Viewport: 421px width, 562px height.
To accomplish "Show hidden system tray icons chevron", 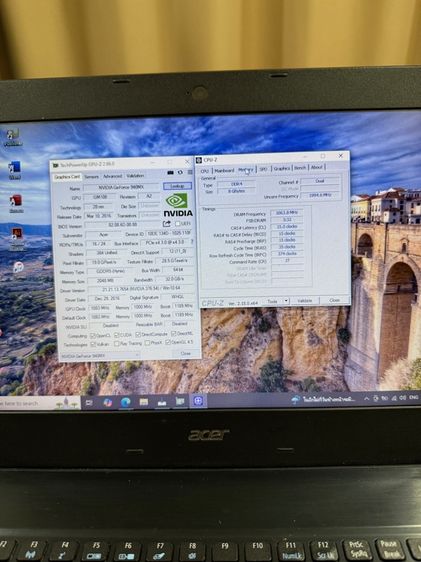I will (367, 398).
